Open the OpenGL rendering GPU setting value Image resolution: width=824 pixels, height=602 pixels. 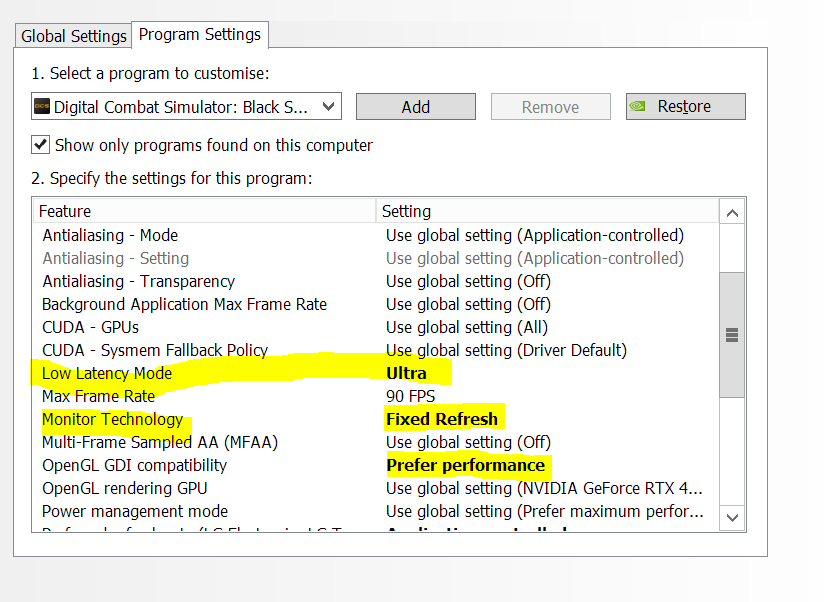(x=544, y=489)
